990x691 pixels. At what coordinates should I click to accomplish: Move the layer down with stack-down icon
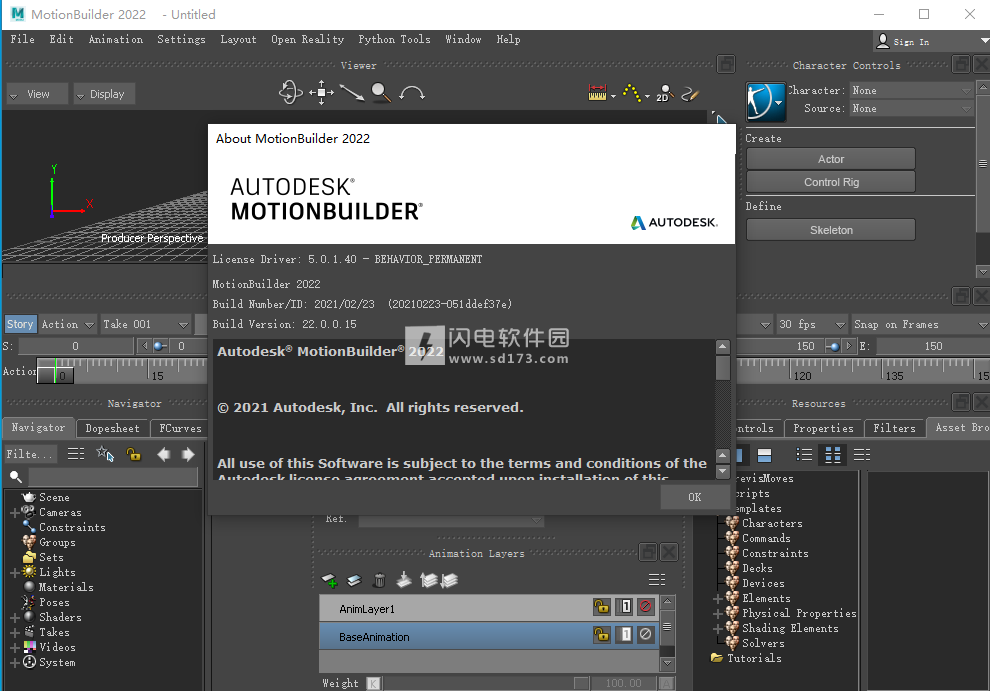[450, 580]
